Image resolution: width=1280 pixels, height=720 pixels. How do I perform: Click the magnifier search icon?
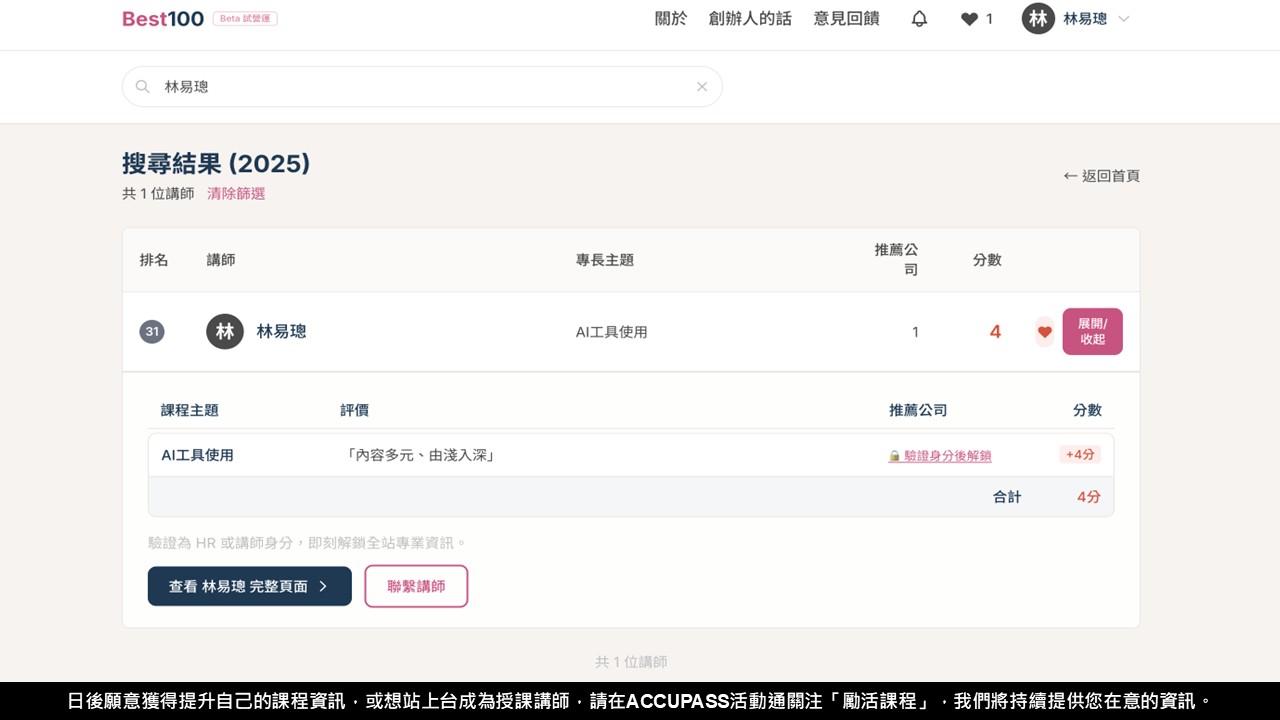click(x=143, y=87)
